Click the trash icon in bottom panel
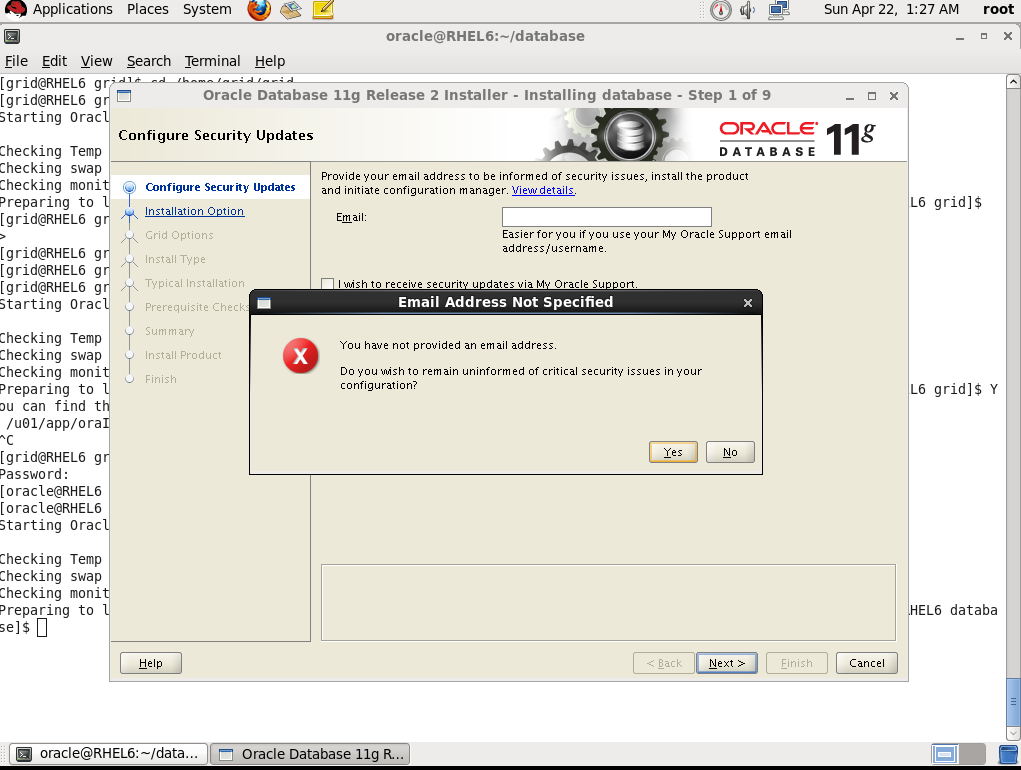Screen dimensions: 1021x770 tap(1009, 754)
